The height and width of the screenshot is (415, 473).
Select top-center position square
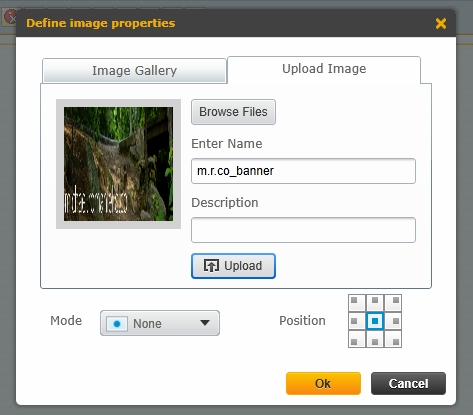[x=375, y=303]
